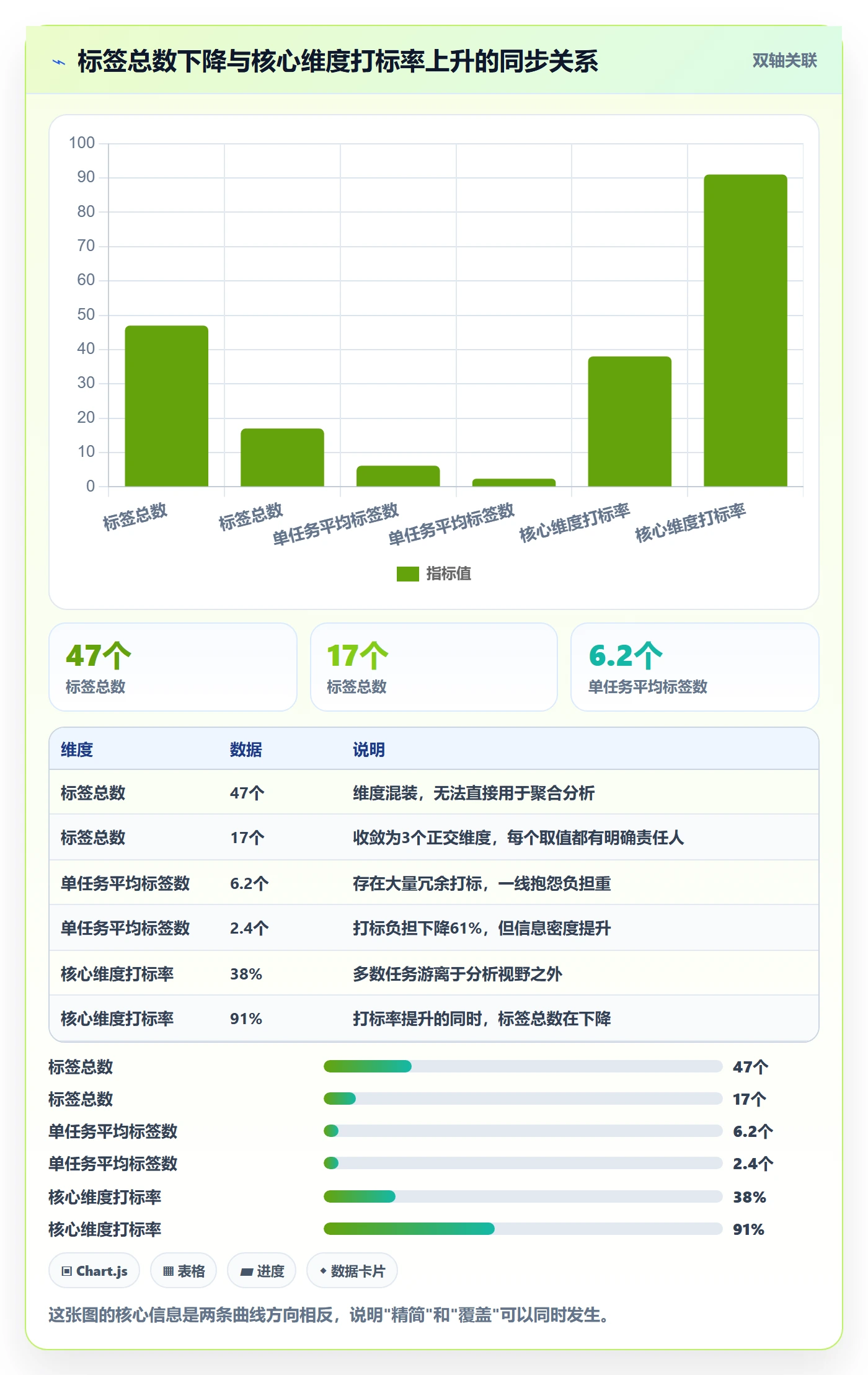
Task: Click the Chart.js tag chip
Action: [x=94, y=1271]
